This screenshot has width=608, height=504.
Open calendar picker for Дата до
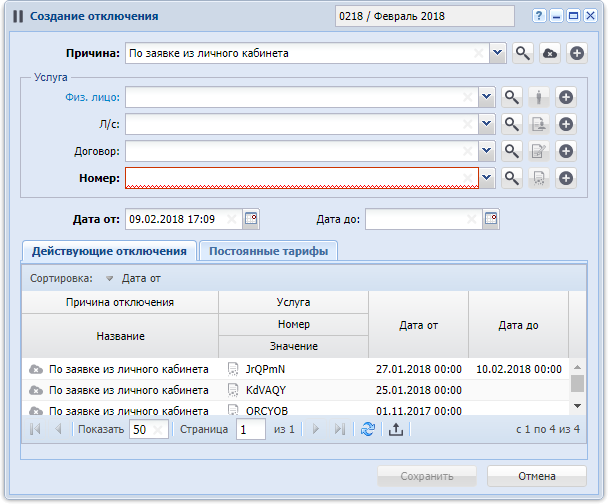491,219
